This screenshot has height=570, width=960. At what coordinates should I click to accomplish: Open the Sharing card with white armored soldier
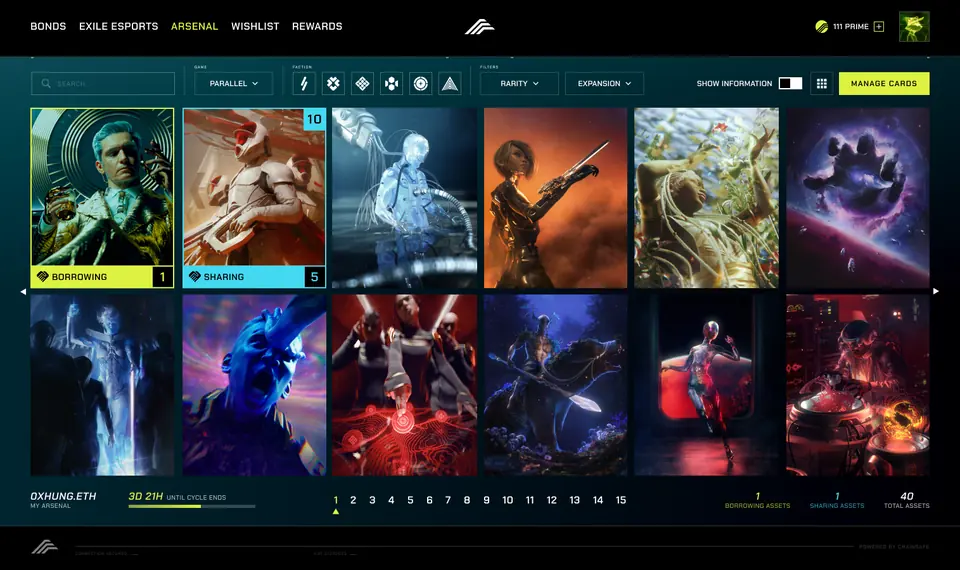coord(254,198)
